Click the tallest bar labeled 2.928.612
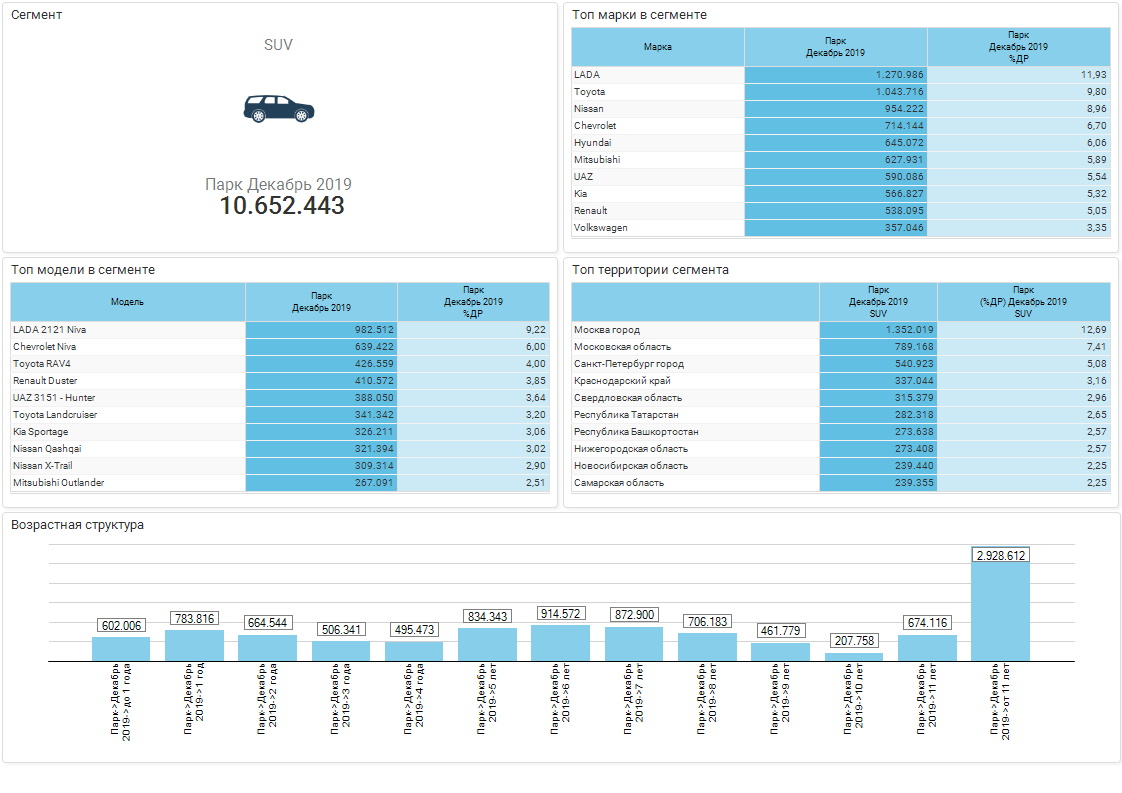This screenshot has width=1122, height=793. pyautogui.click(x=1001, y=612)
